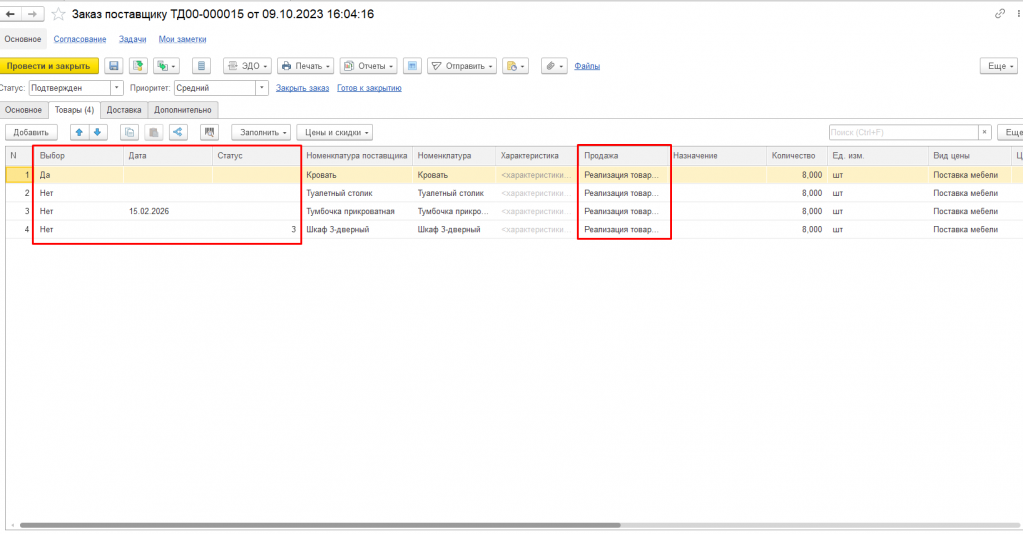1023x534 pixels.
Task: Click the copy rows icon
Action: pyautogui.click(x=129, y=132)
